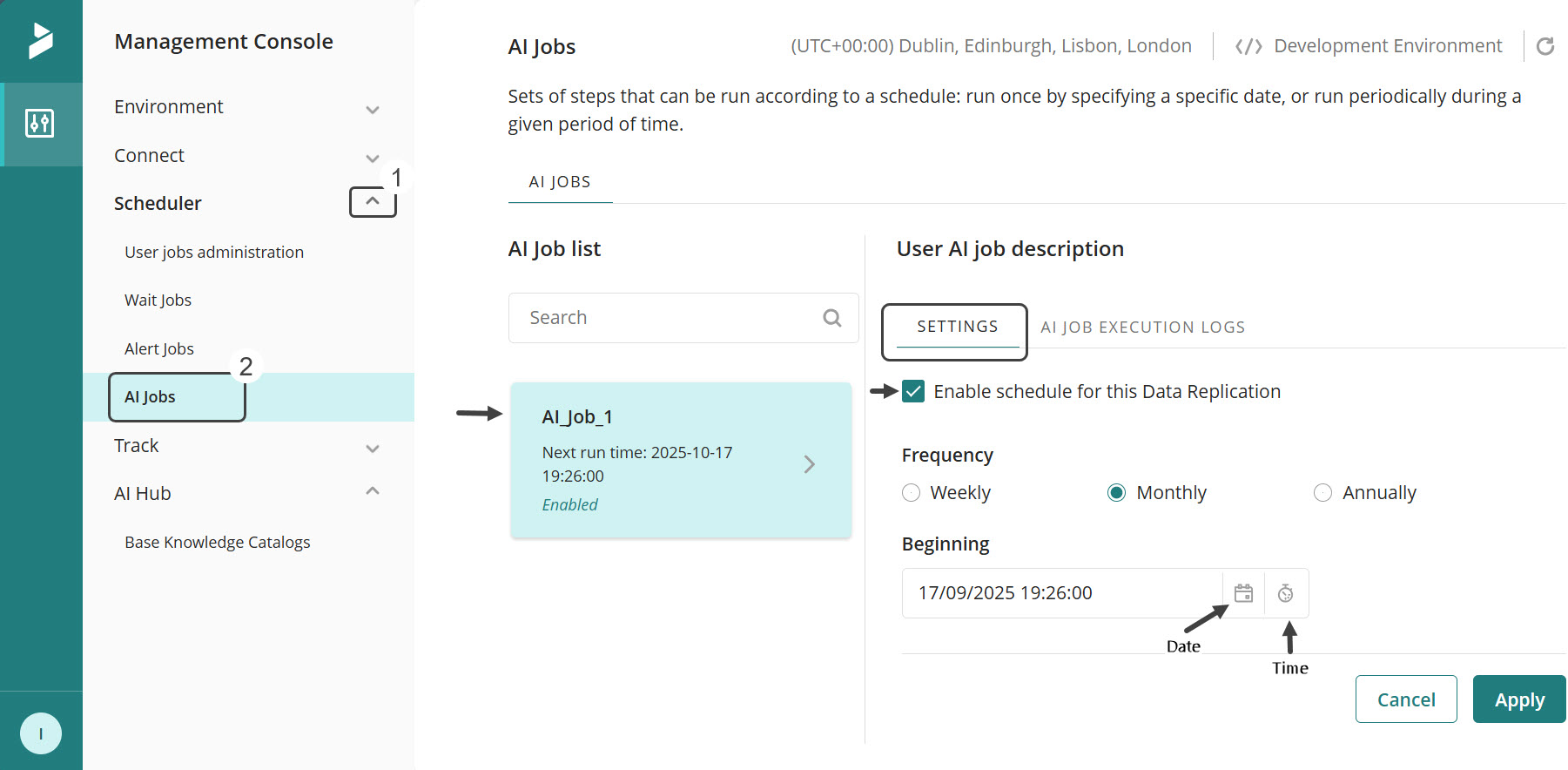Switch to AI Job Execution Logs tab
This screenshot has width=1568, height=770.
[x=1142, y=328]
